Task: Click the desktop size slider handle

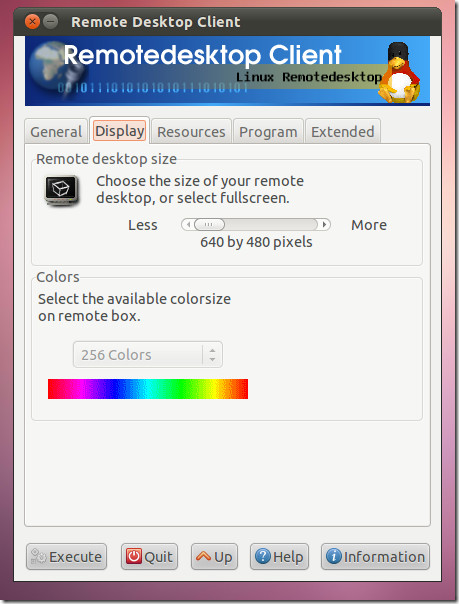Action: [x=209, y=224]
